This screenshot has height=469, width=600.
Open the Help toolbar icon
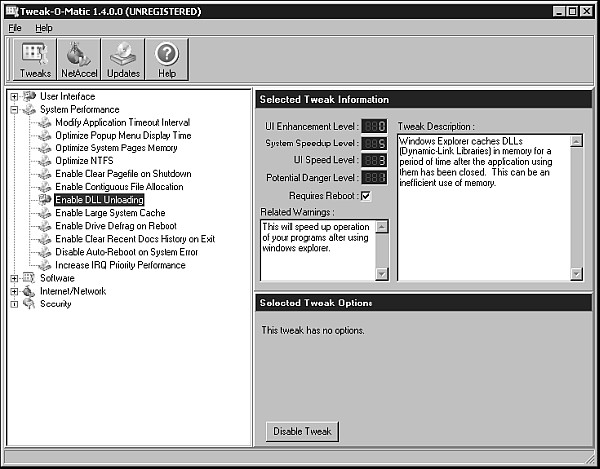click(167, 59)
